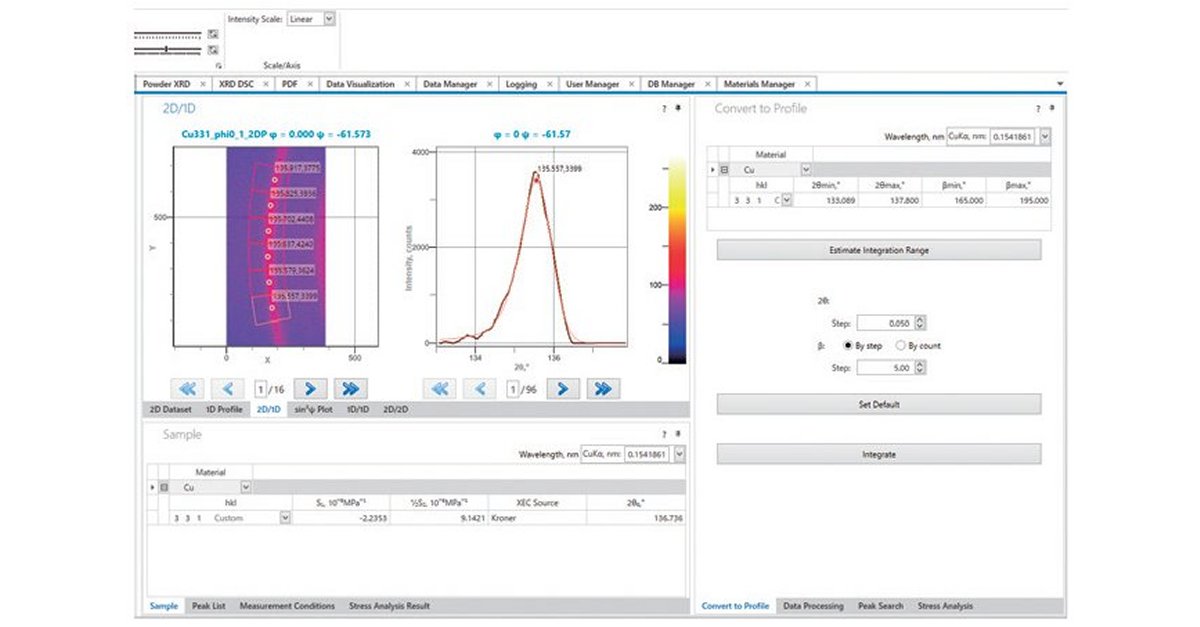
Task: Open the Intensity Scale dropdown
Action: point(330,18)
